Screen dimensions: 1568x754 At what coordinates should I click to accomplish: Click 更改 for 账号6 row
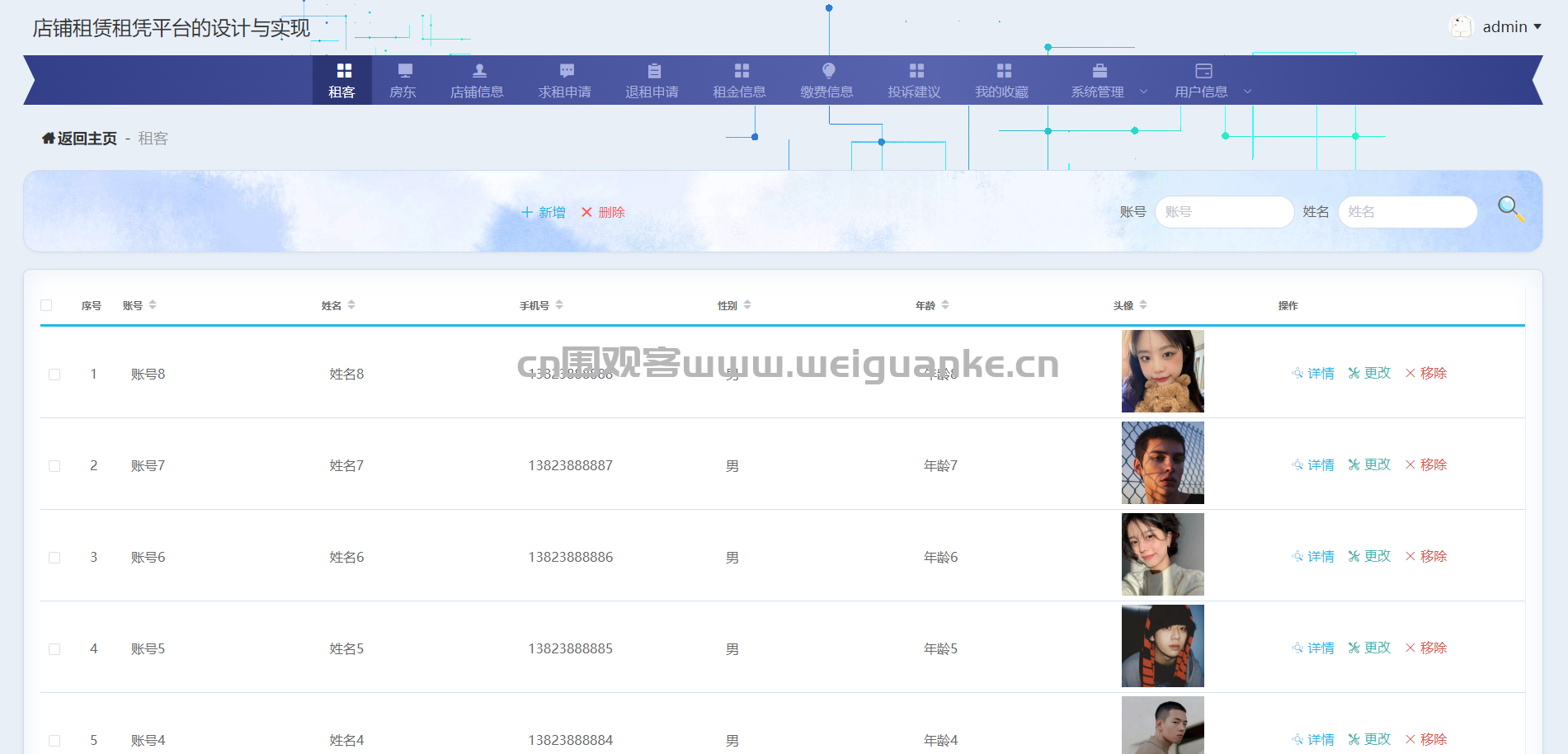click(1369, 556)
